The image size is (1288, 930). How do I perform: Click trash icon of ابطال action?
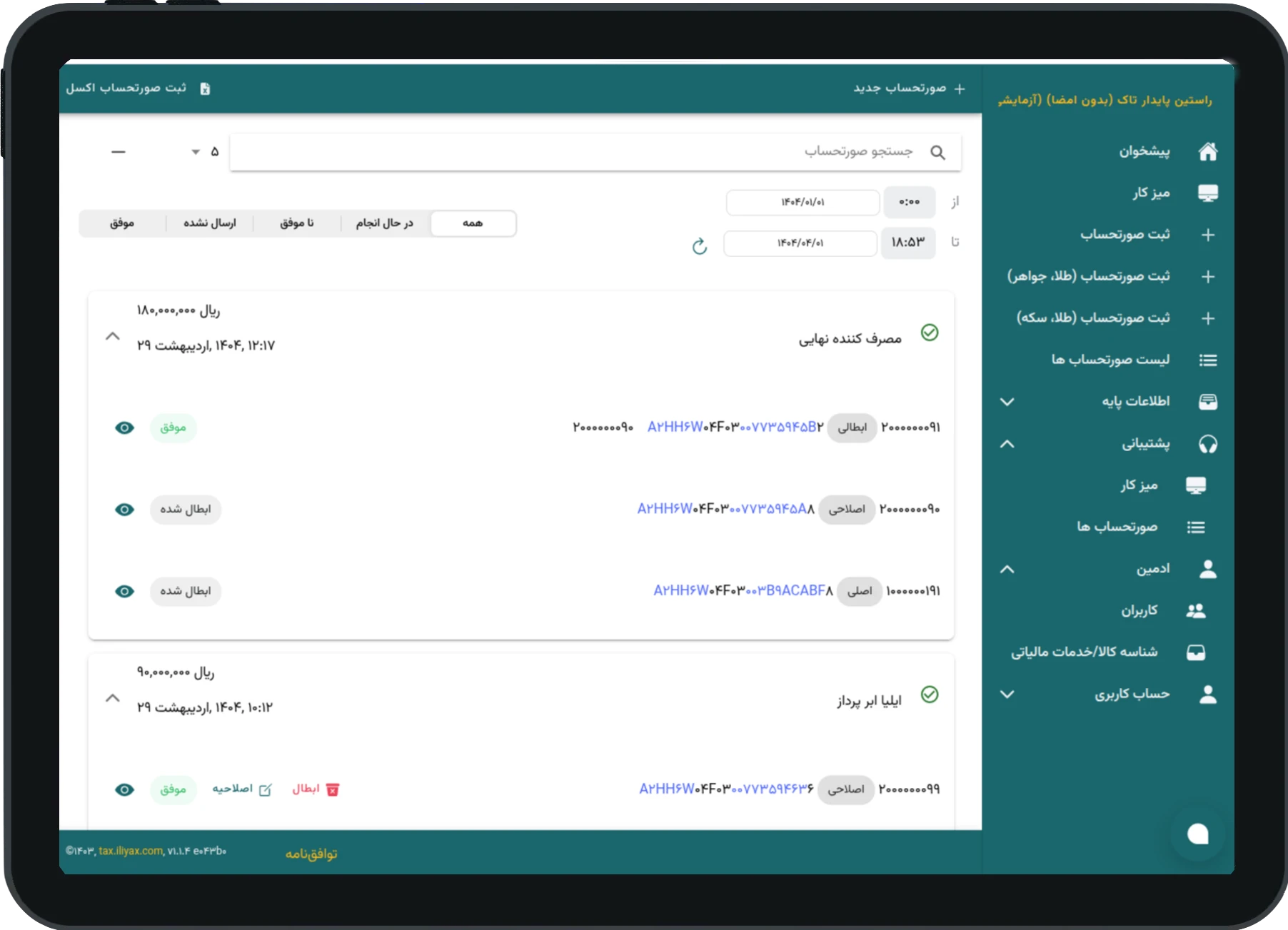tap(333, 789)
